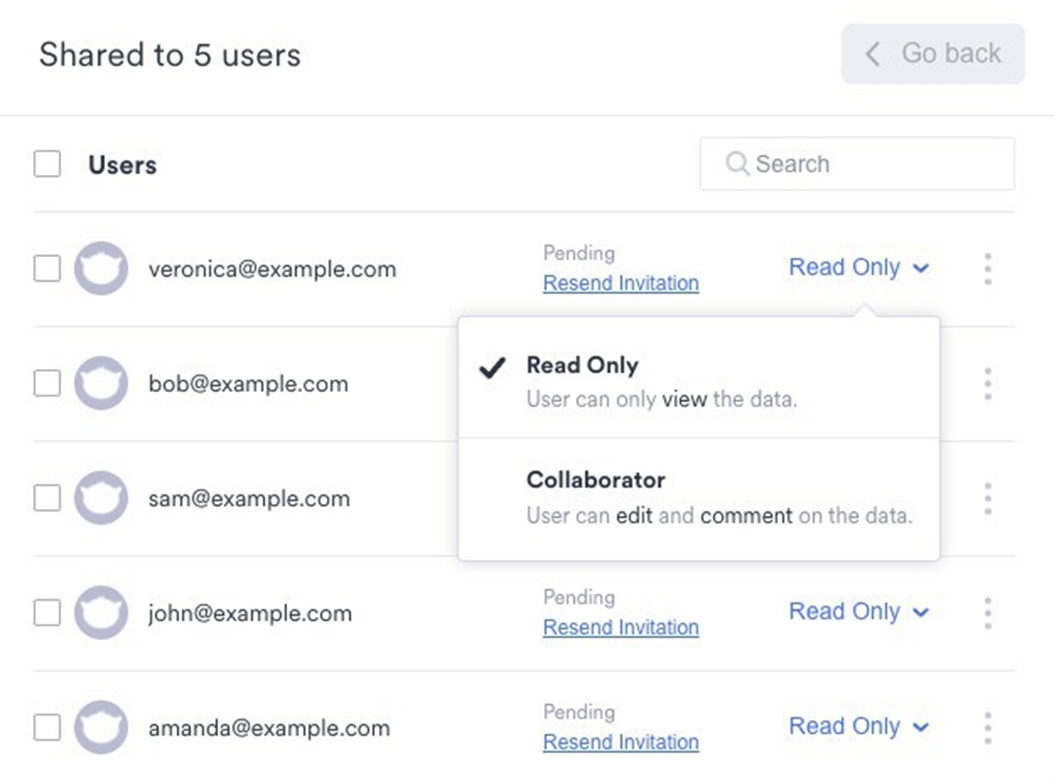Open the three-dot menu for john@example.com
Image resolution: width=1054 pixels, height=783 pixels.
pyautogui.click(x=987, y=613)
